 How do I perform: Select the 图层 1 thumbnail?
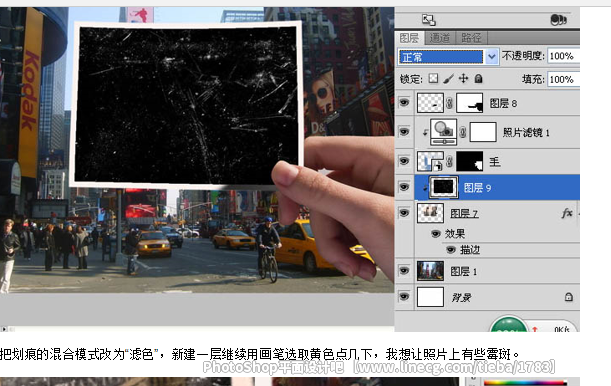[x=430, y=271]
